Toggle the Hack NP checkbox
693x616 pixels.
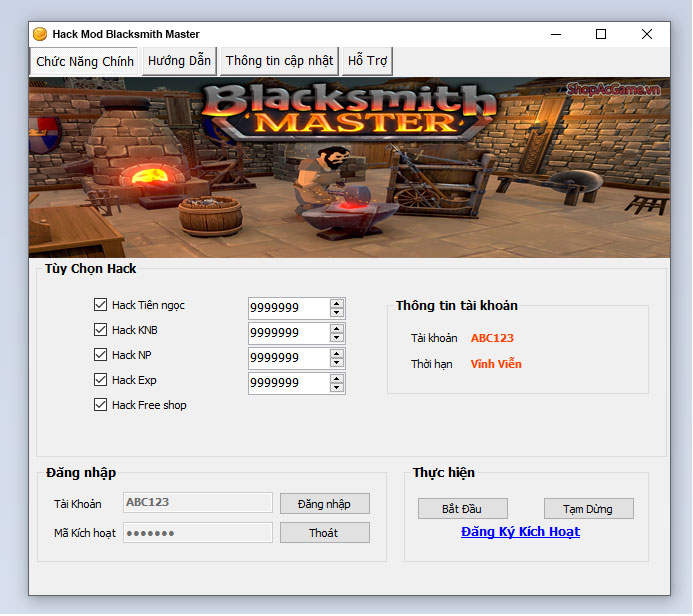point(100,355)
